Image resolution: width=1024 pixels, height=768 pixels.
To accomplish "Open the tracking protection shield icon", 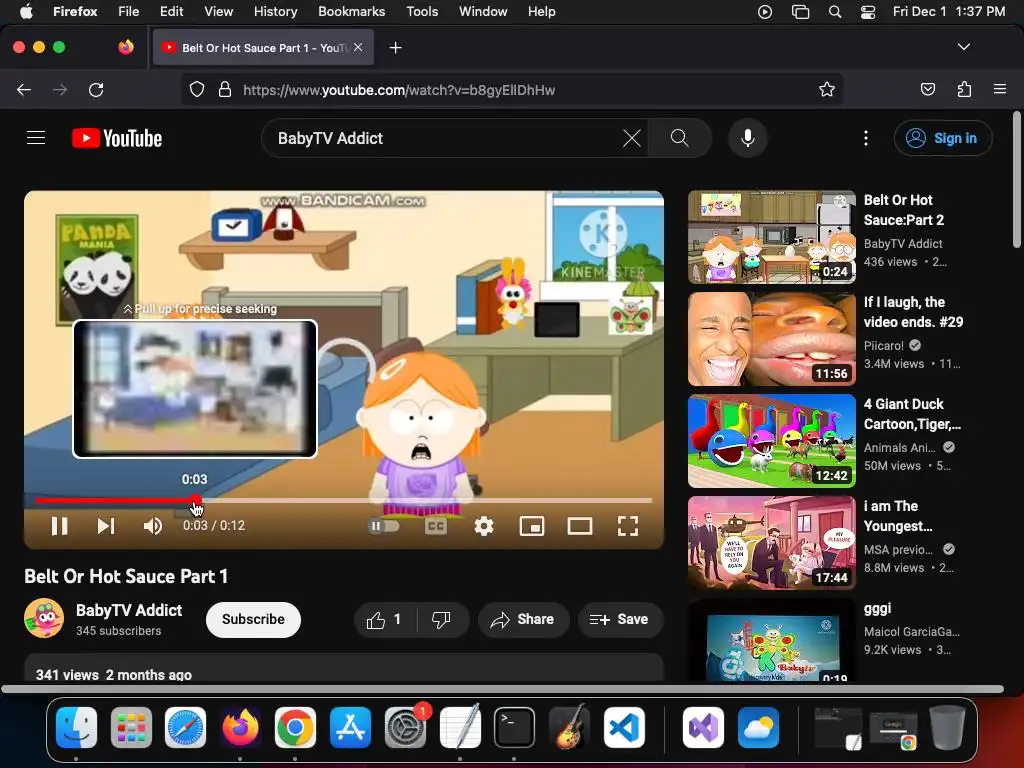I will pos(197,89).
